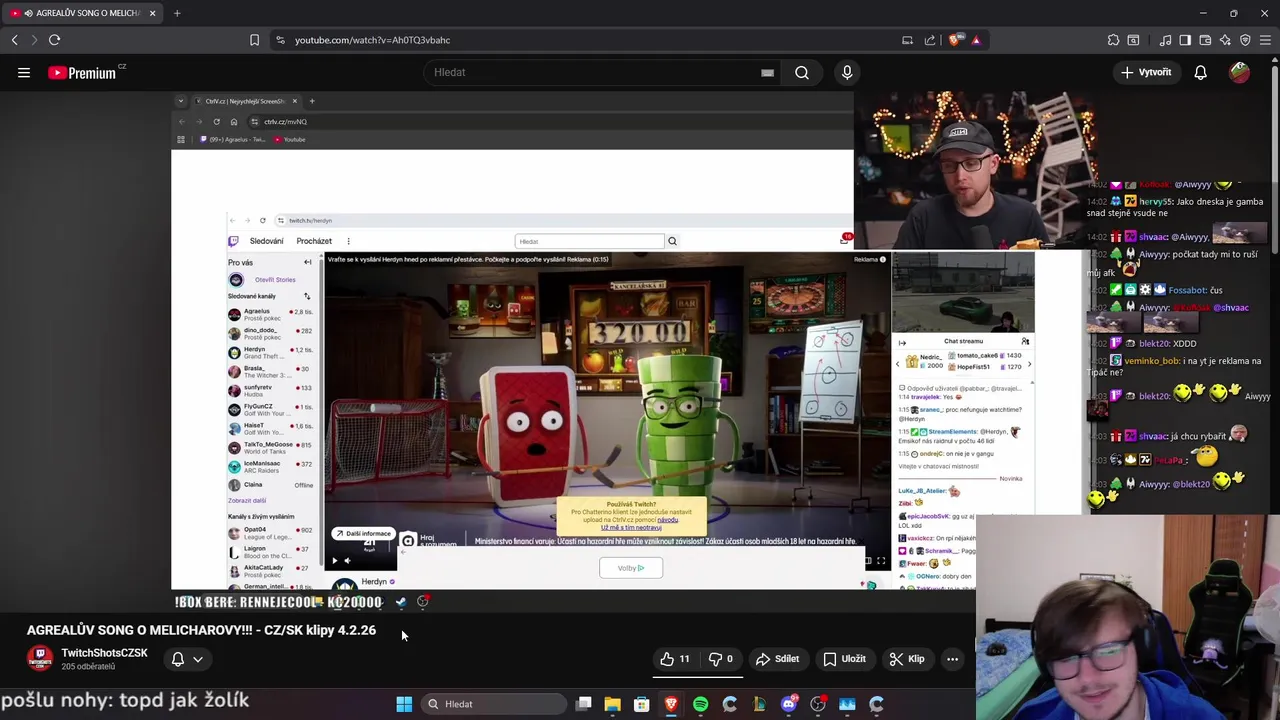Screen dimensions: 1280x720
Task: Click the Sdílet share button
Action: 777,659
